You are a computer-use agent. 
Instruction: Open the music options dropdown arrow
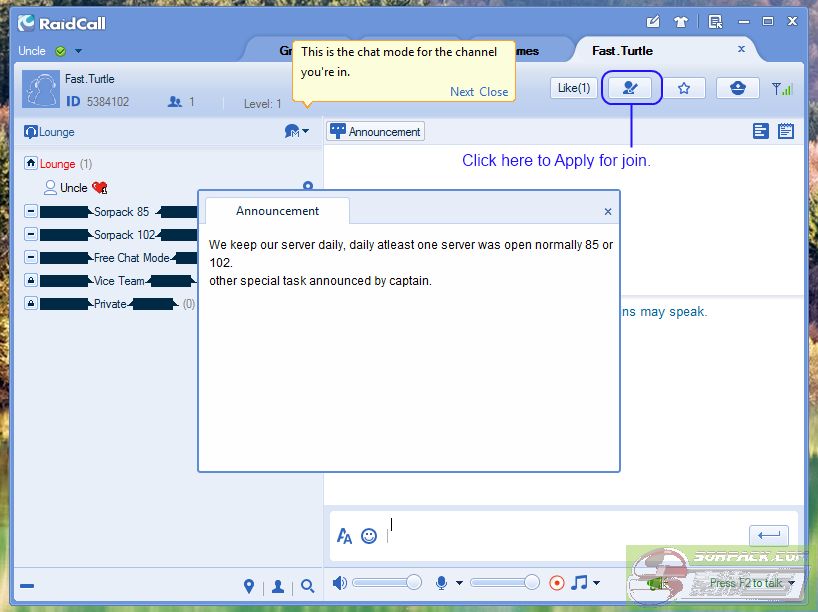[596, 583]
